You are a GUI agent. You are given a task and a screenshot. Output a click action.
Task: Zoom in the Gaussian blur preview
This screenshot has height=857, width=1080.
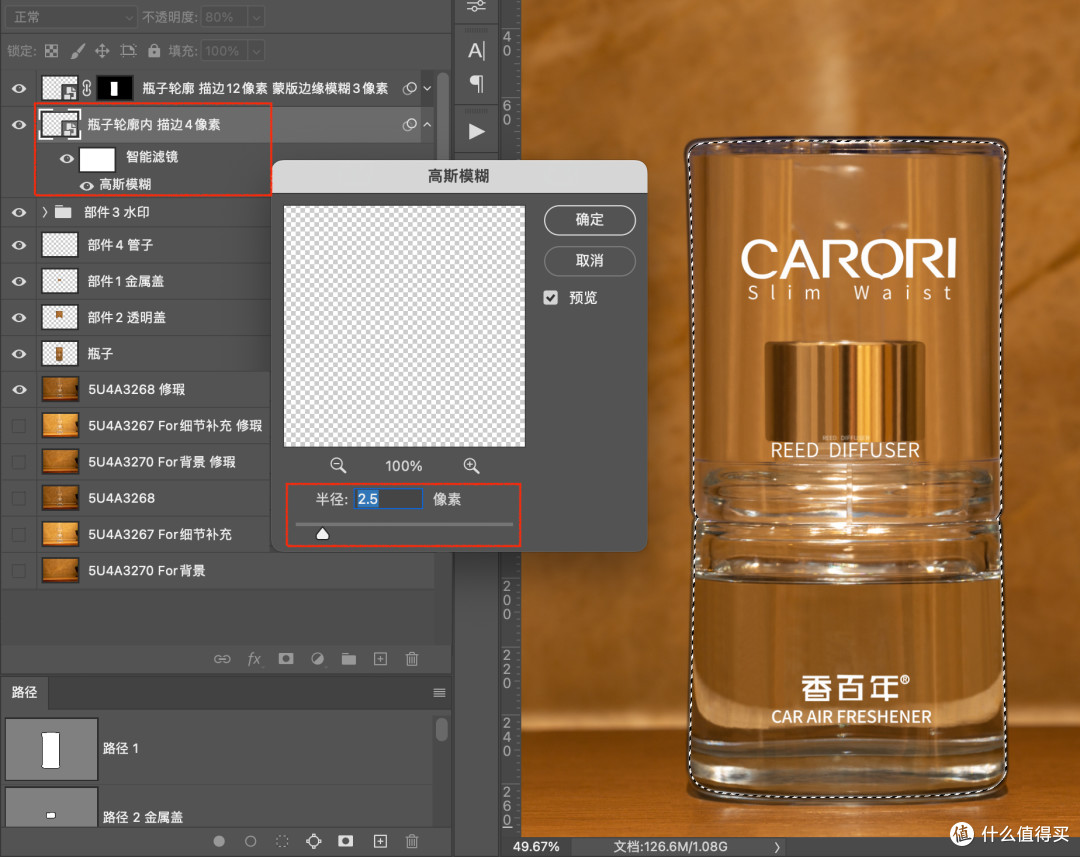[x=471, y=466]
